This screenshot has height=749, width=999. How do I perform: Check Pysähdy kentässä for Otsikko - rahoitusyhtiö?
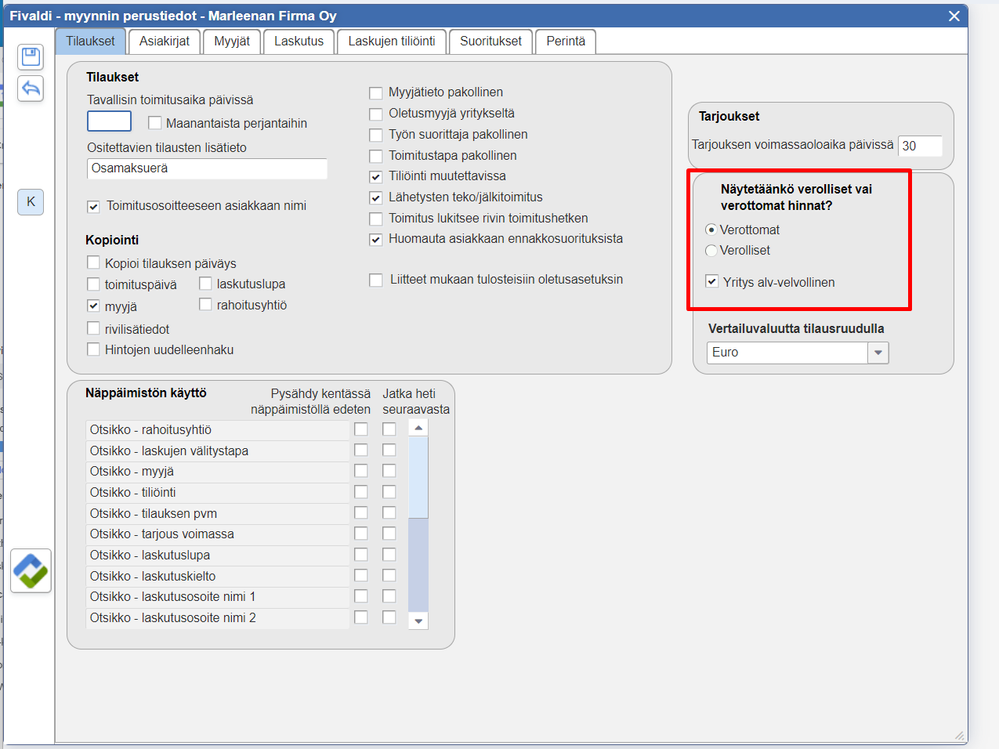[x=361, y=429]
